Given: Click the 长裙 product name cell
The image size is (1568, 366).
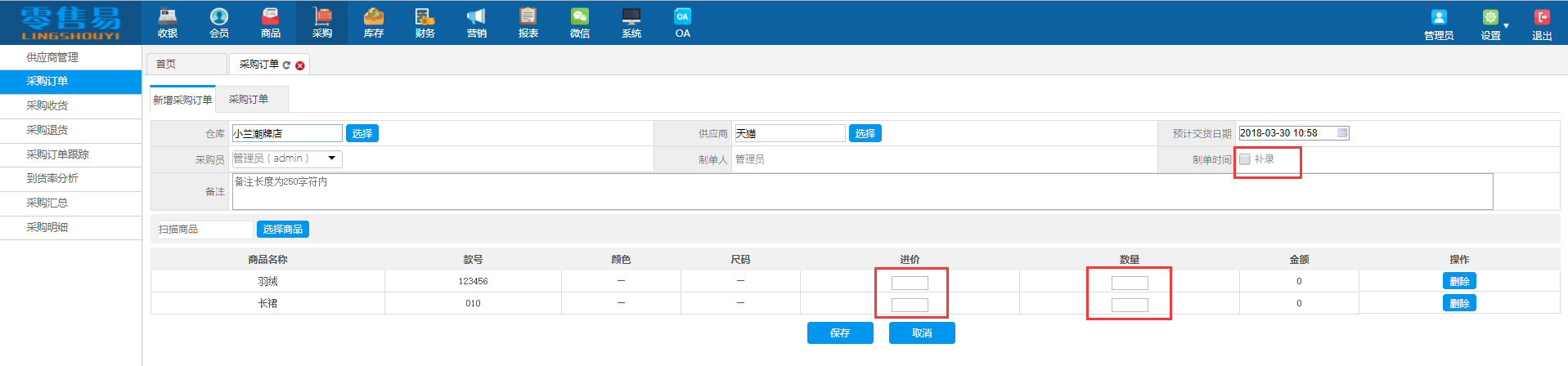Looking at the screenshot, I should coord(268,303).
